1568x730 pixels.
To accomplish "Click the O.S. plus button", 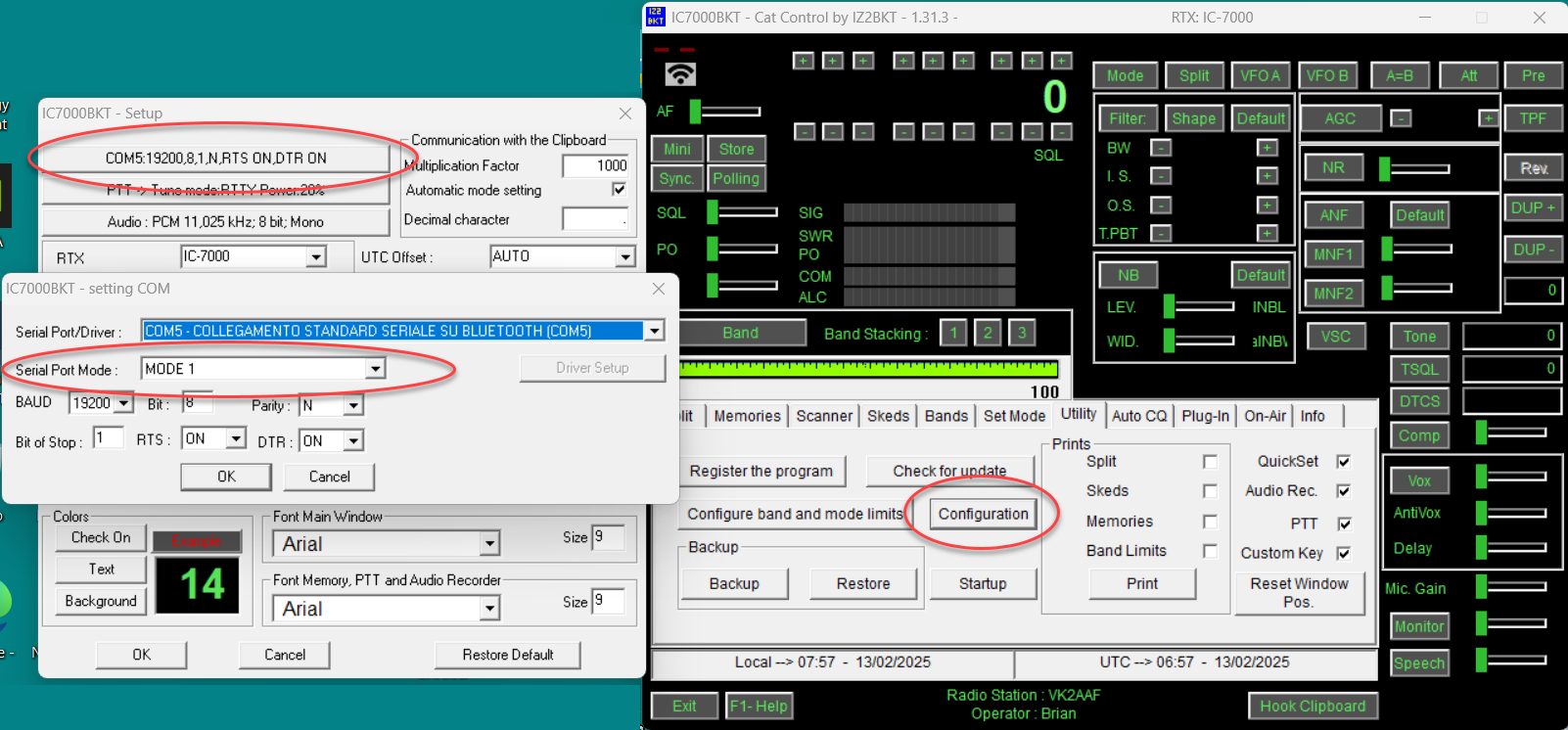I will point(1267,205).
